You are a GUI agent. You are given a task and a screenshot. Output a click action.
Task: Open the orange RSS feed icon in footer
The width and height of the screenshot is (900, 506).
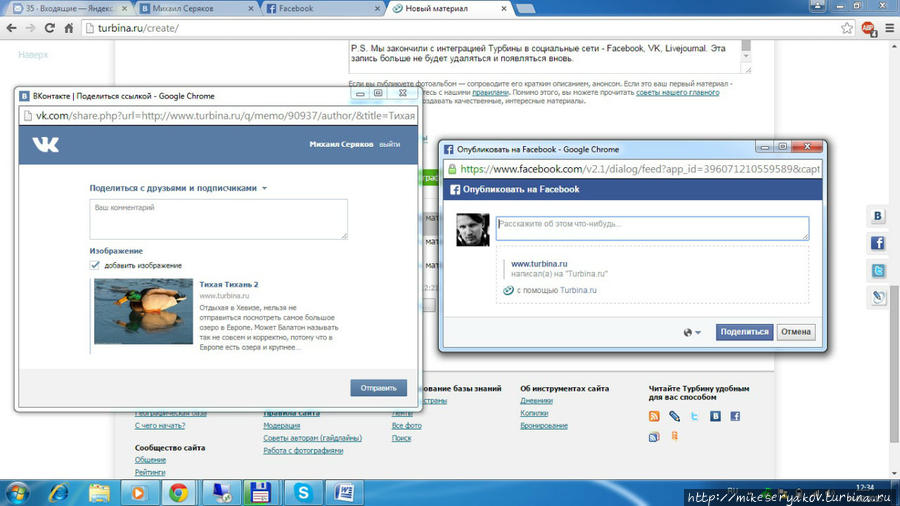(x=654, y=416)
